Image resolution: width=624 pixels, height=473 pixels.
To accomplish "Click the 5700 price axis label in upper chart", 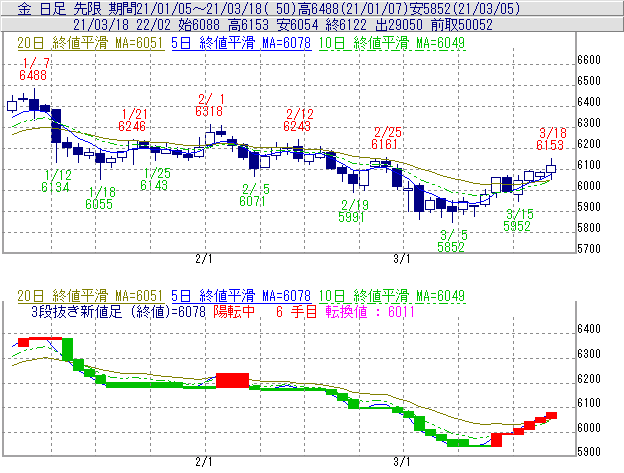I will (589, 249).
